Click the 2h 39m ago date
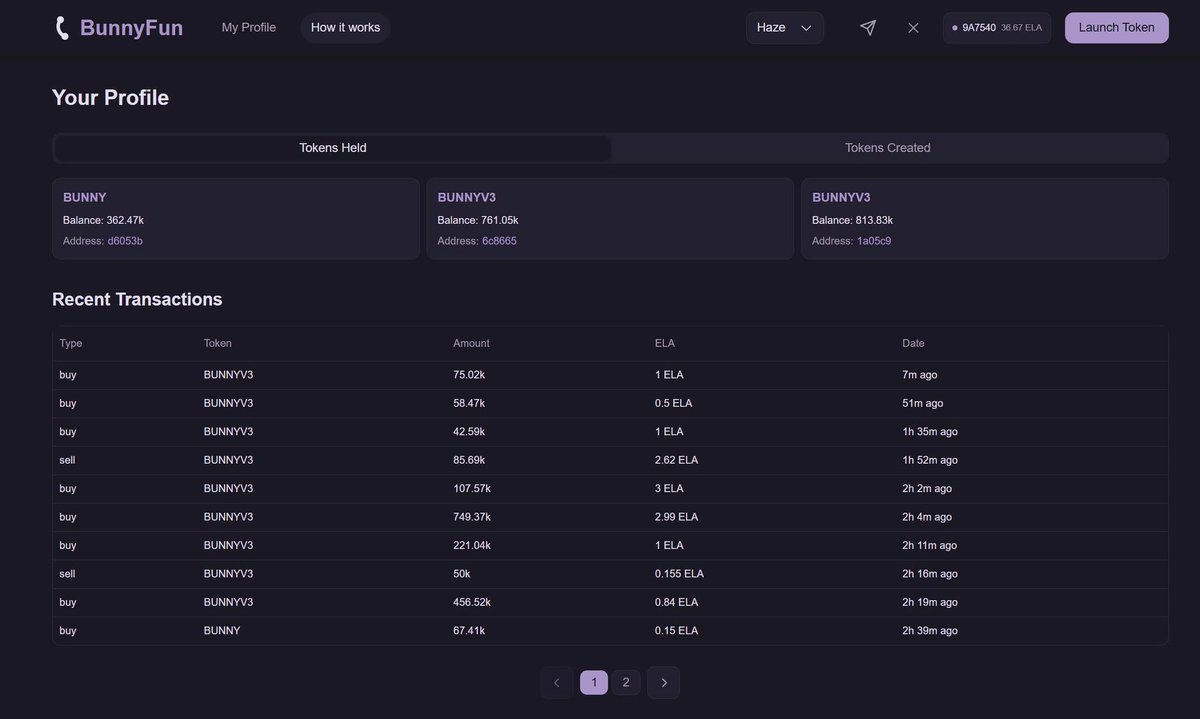1200x719 pixels. click(930, 631)
